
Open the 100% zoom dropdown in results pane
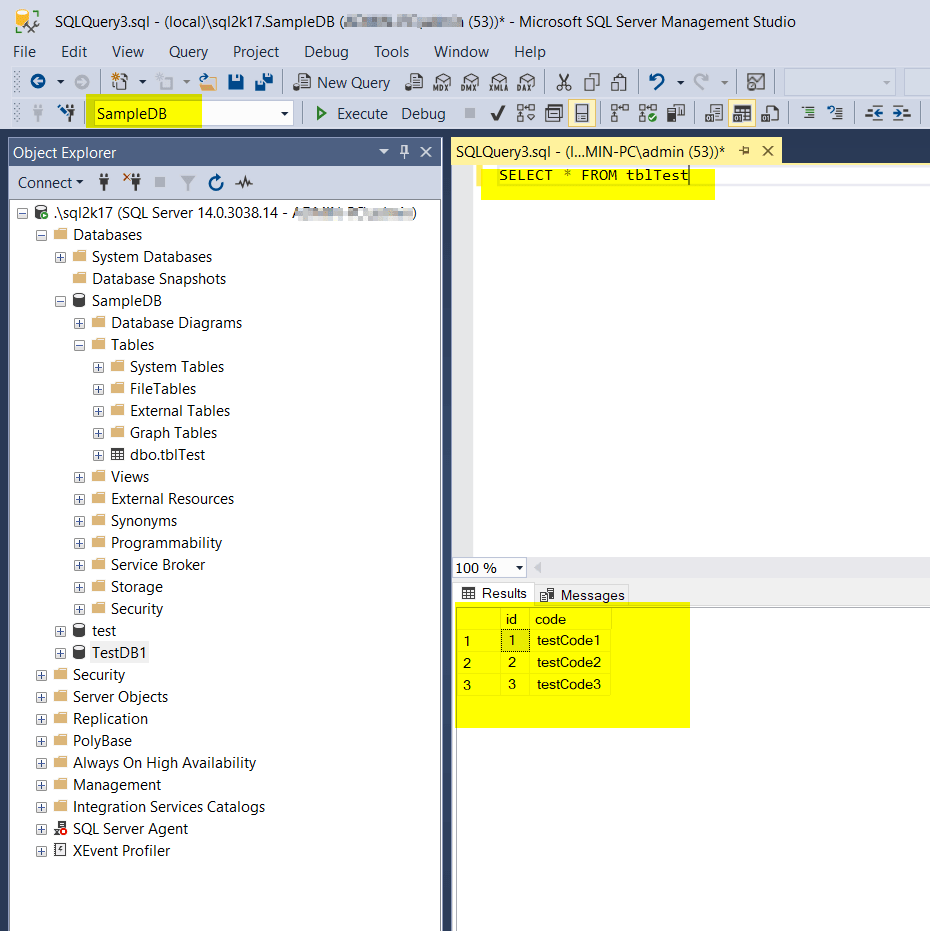pyautogui.click(x=513, y=567)
